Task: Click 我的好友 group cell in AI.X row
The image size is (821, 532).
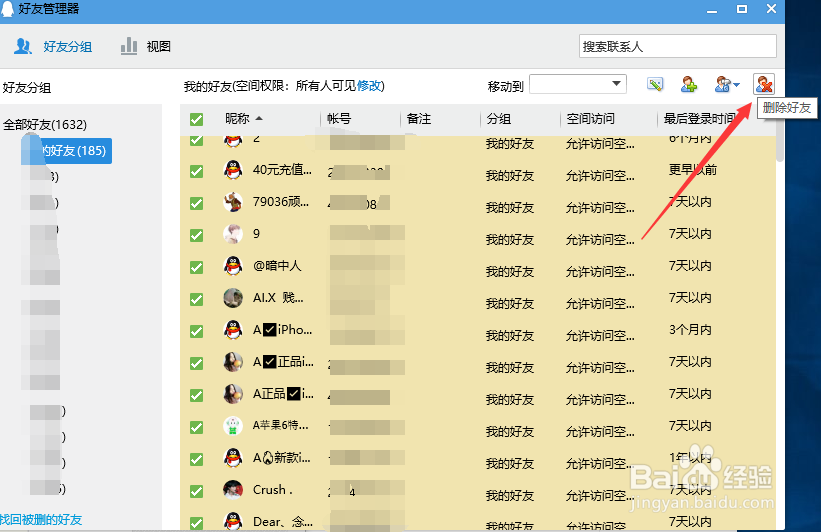Action: pos(509,303)
